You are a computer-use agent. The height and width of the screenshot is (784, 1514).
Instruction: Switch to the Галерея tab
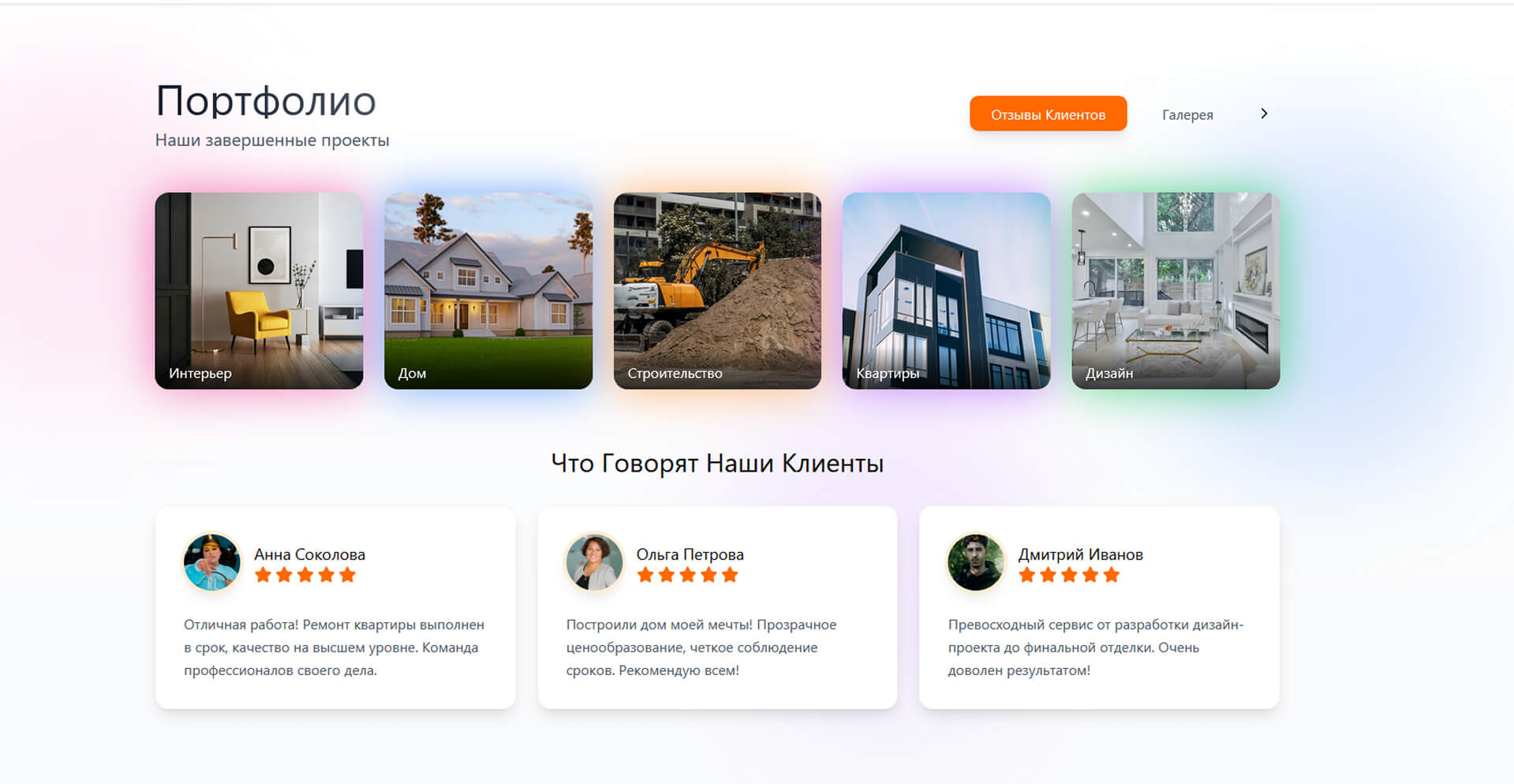click(1187, 115)
